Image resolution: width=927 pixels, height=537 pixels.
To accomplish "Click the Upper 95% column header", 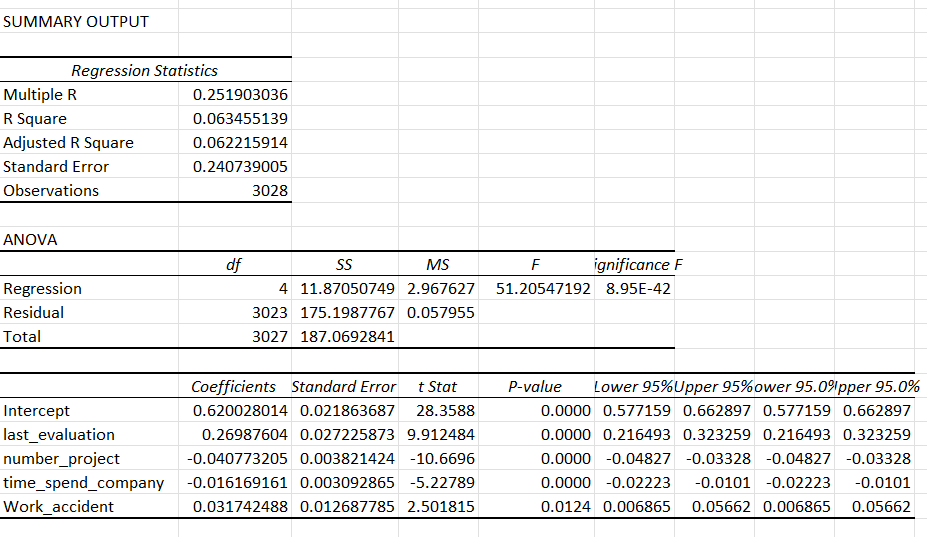I will (714, 386).
